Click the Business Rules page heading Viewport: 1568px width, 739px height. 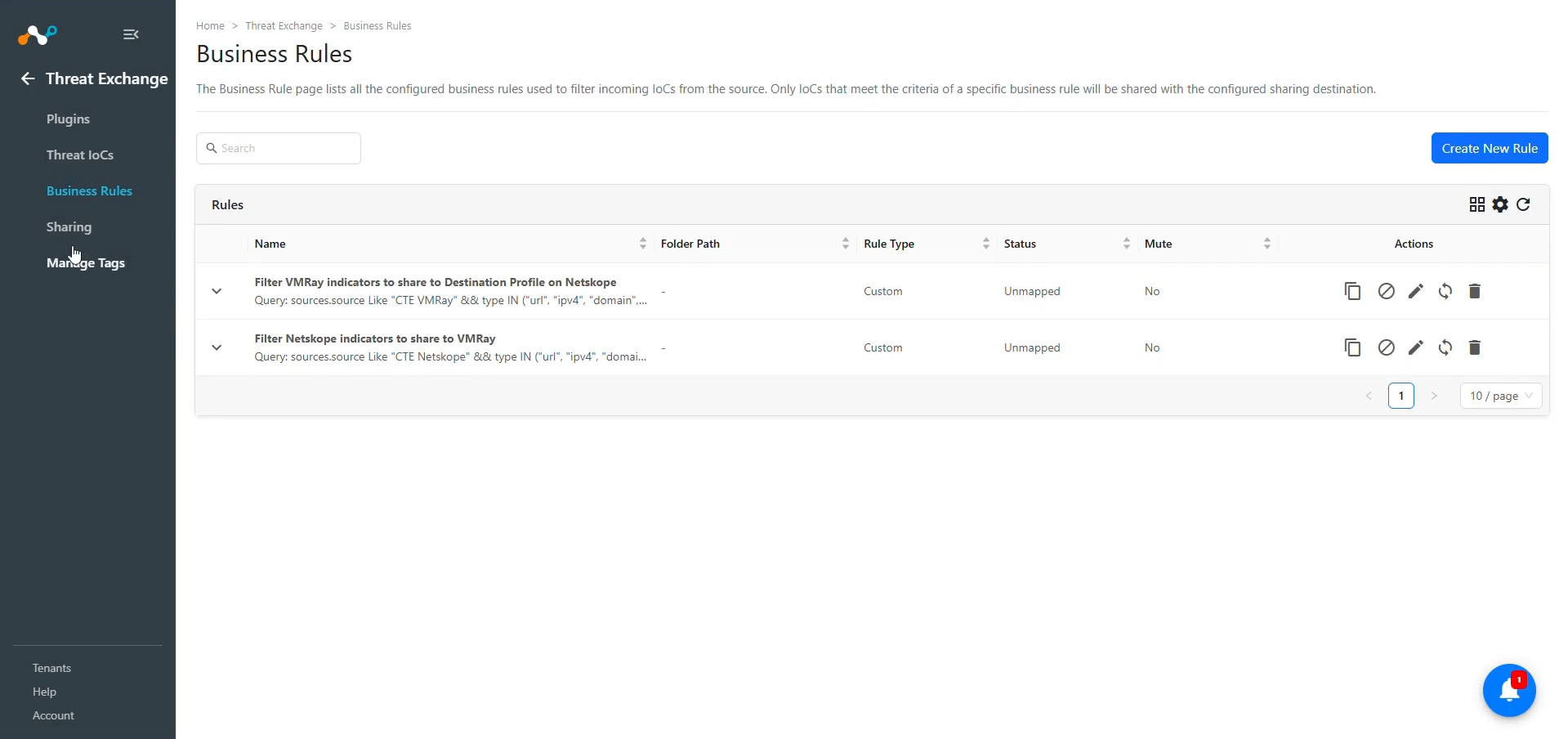275,54
